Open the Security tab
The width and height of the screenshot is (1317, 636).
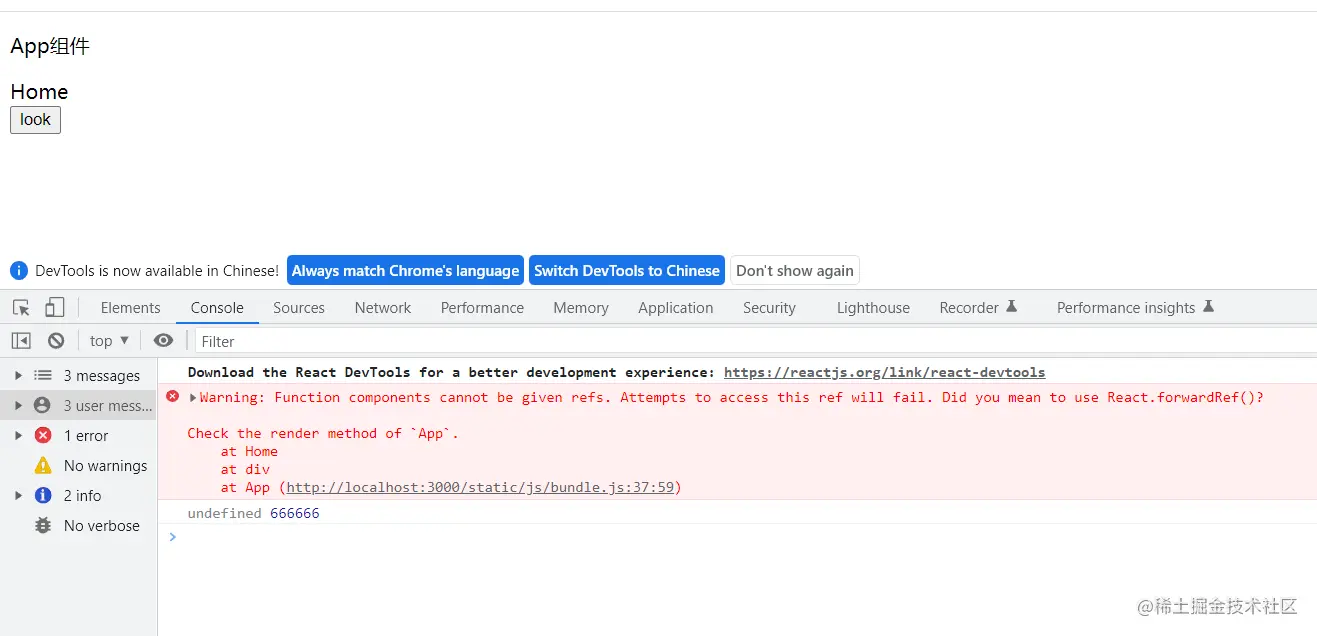(x=769, y=308)
